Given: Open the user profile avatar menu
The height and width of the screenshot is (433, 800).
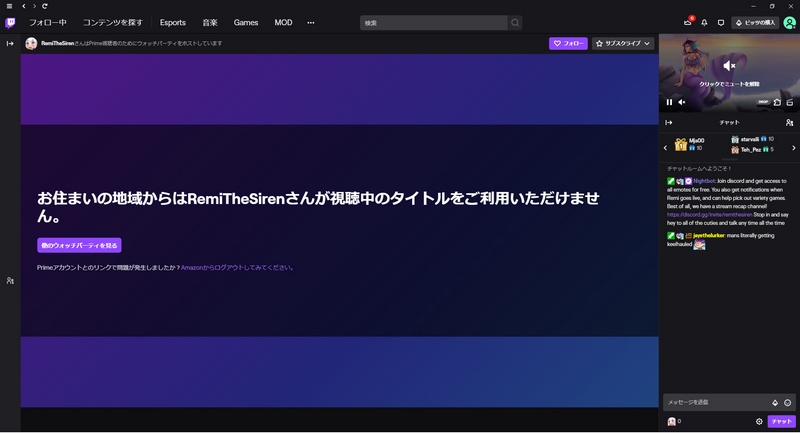Looking at the screenshot, I should click(789, 22).
